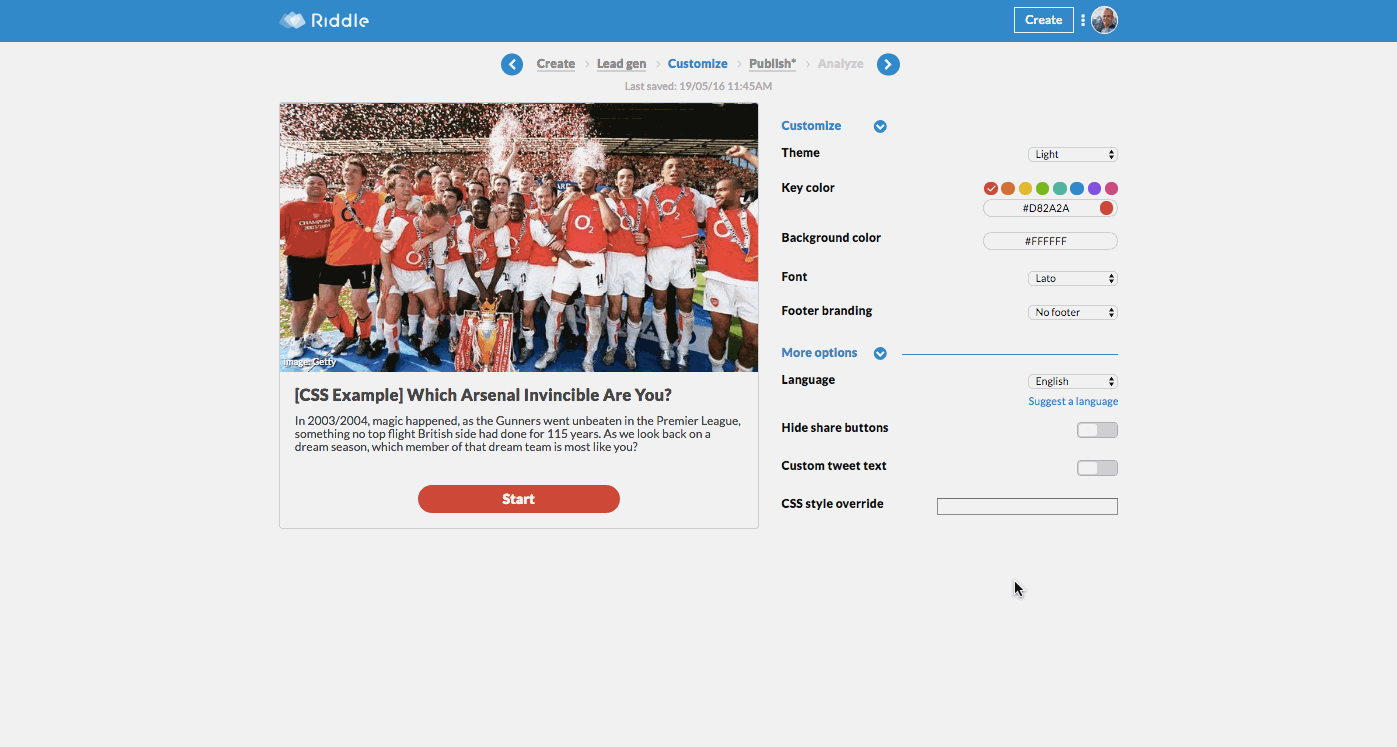The image size is (1397, 747).
Task: Select the Customize step tab
Action: click(698, 64)
